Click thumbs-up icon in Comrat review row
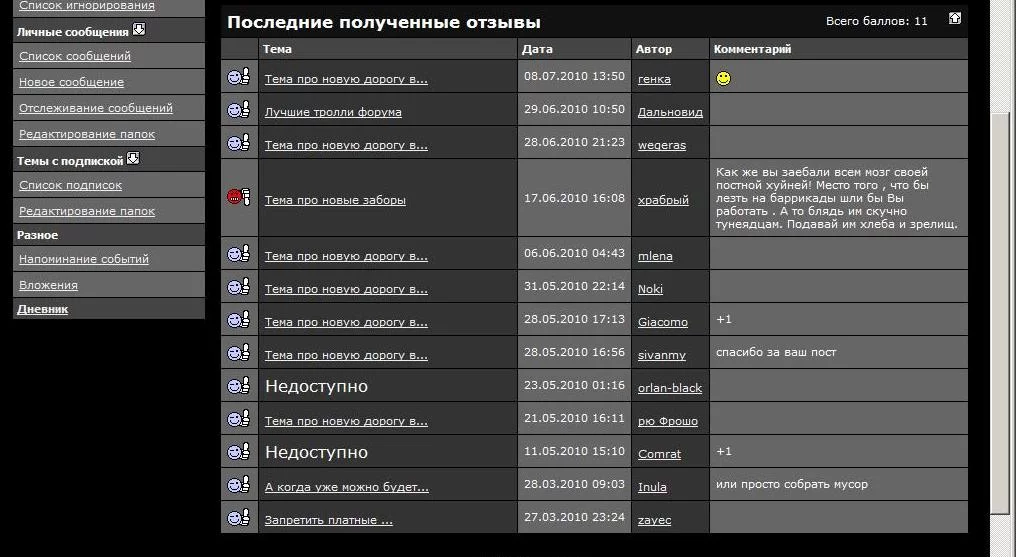 coord(239,452)
